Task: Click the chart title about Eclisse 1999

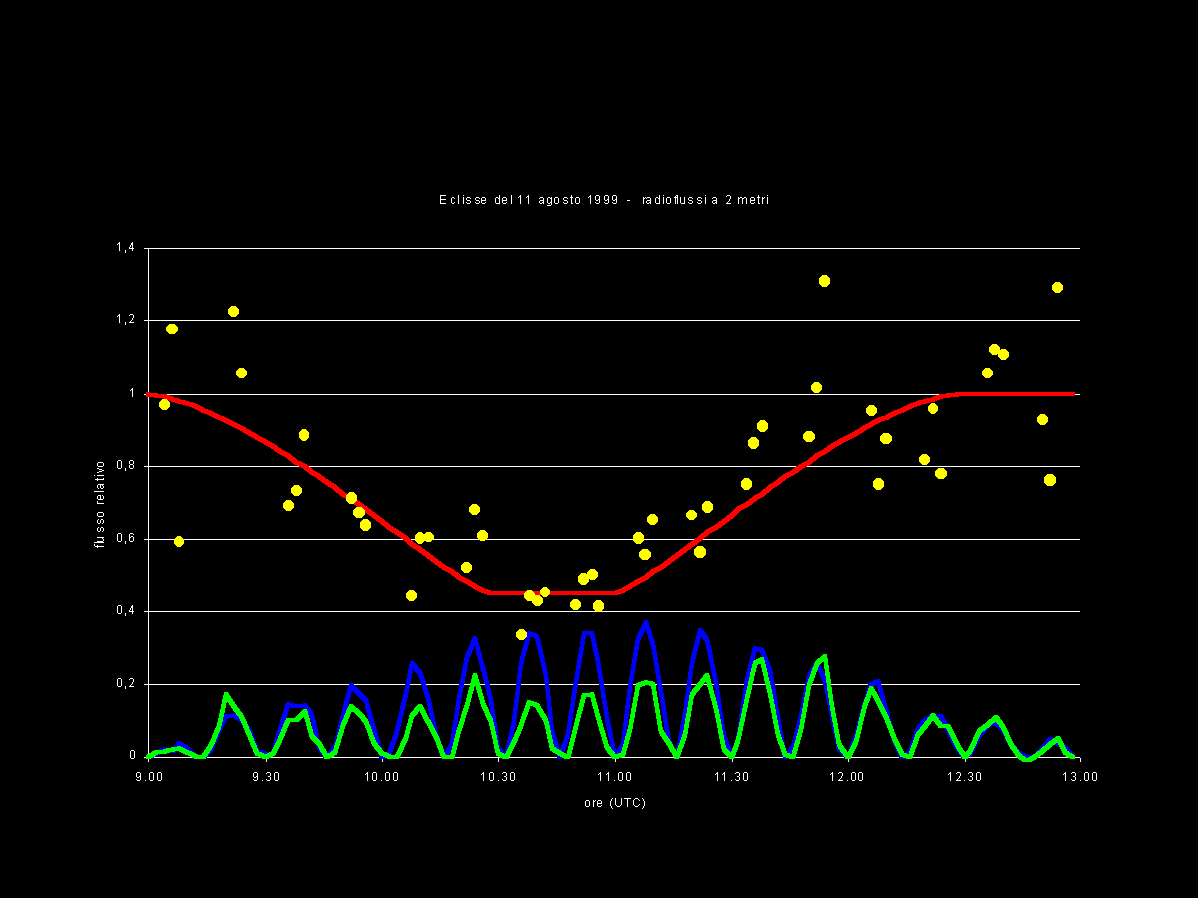Action: click(x=603, y=200)
